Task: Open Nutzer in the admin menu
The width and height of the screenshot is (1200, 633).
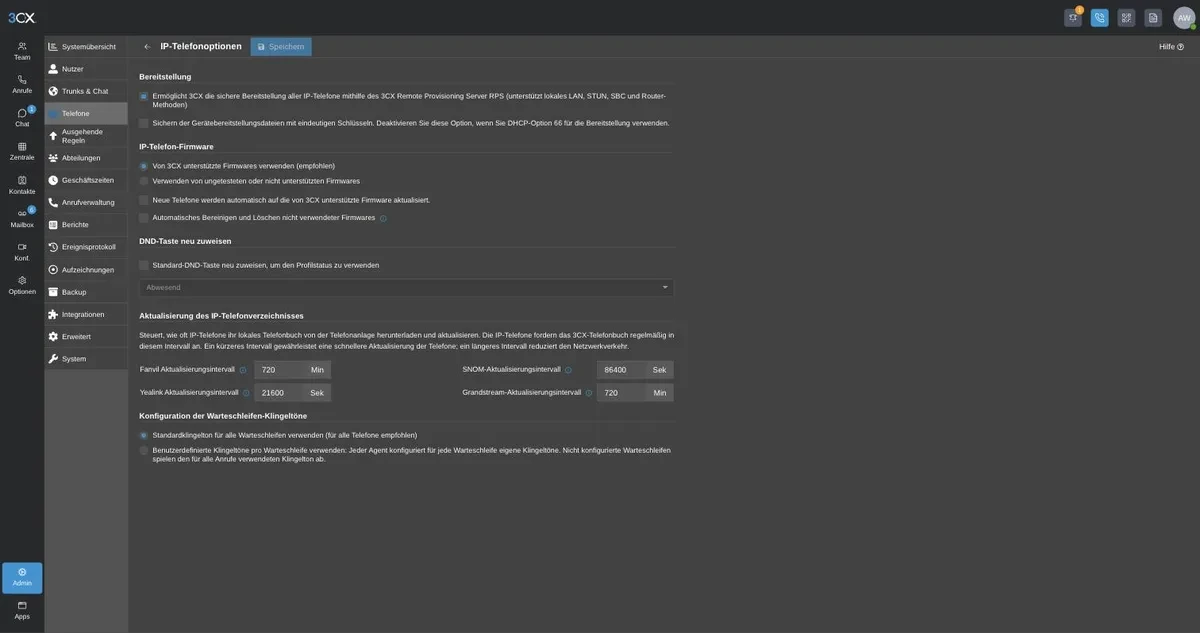Action: click(x=86, y=69)
